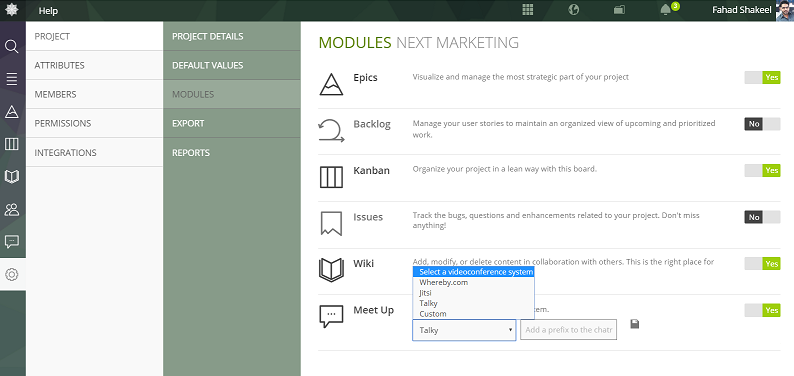Disable the Kanban module toggle
Image resolution: width=794 pixels, height=376 pixels.
pos(762,171)
